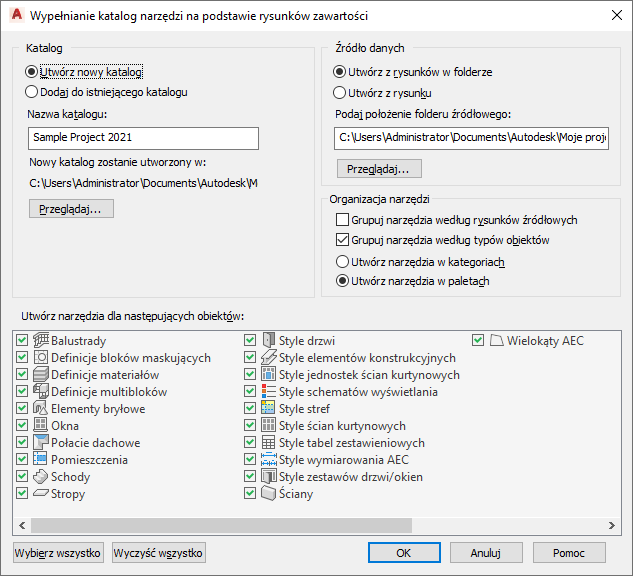Click the Okna window icon
The width and height of the screenshot is (633, 576).
click(x=42, y=425)
